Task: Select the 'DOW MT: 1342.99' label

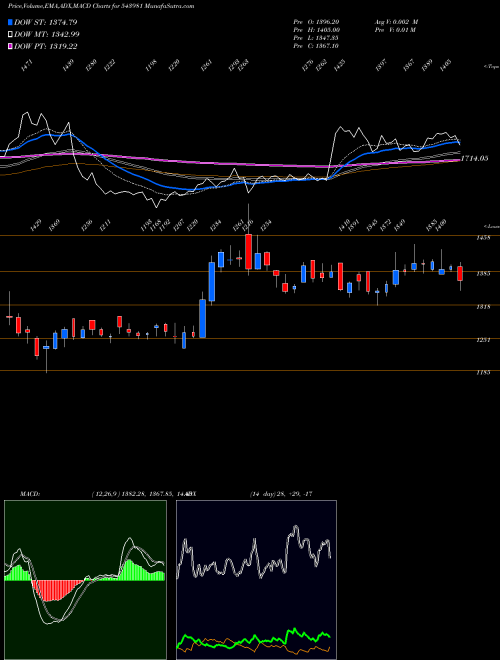Action: click(x=47, y=34)
